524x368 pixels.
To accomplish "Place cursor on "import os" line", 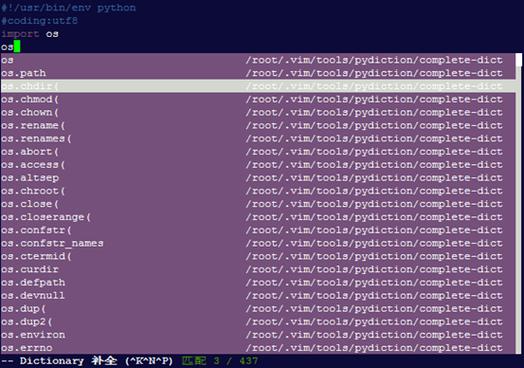I will pyautogui.click(x=30, y=34).
